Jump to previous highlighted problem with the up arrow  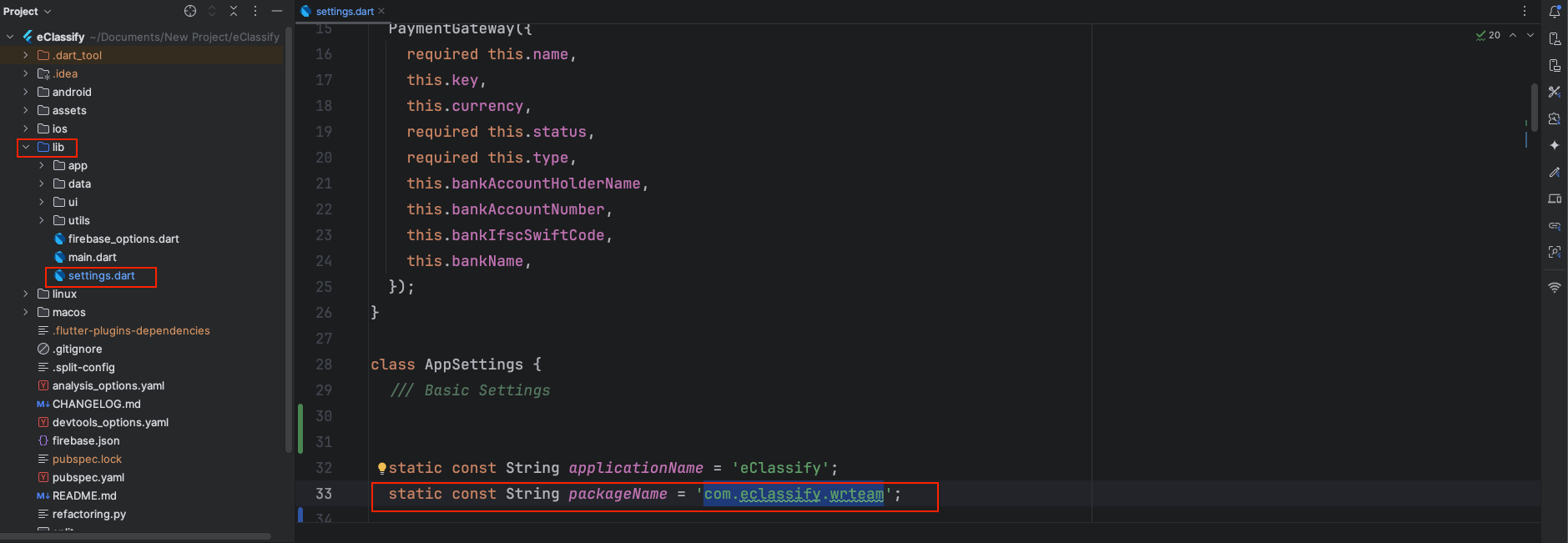coord(1513,35)
